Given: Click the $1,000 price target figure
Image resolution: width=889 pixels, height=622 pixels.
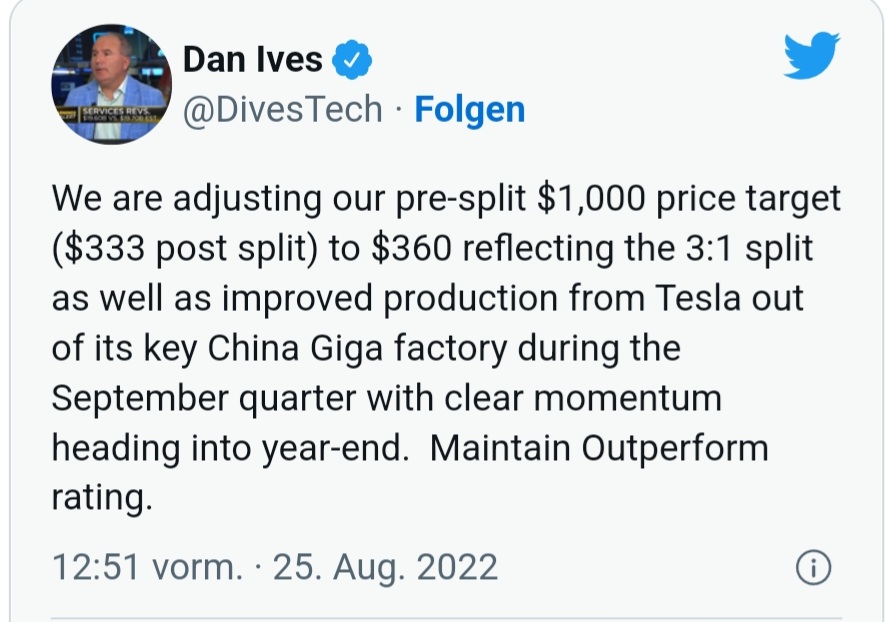Looking at the screenshot, I should click(591, 198).
